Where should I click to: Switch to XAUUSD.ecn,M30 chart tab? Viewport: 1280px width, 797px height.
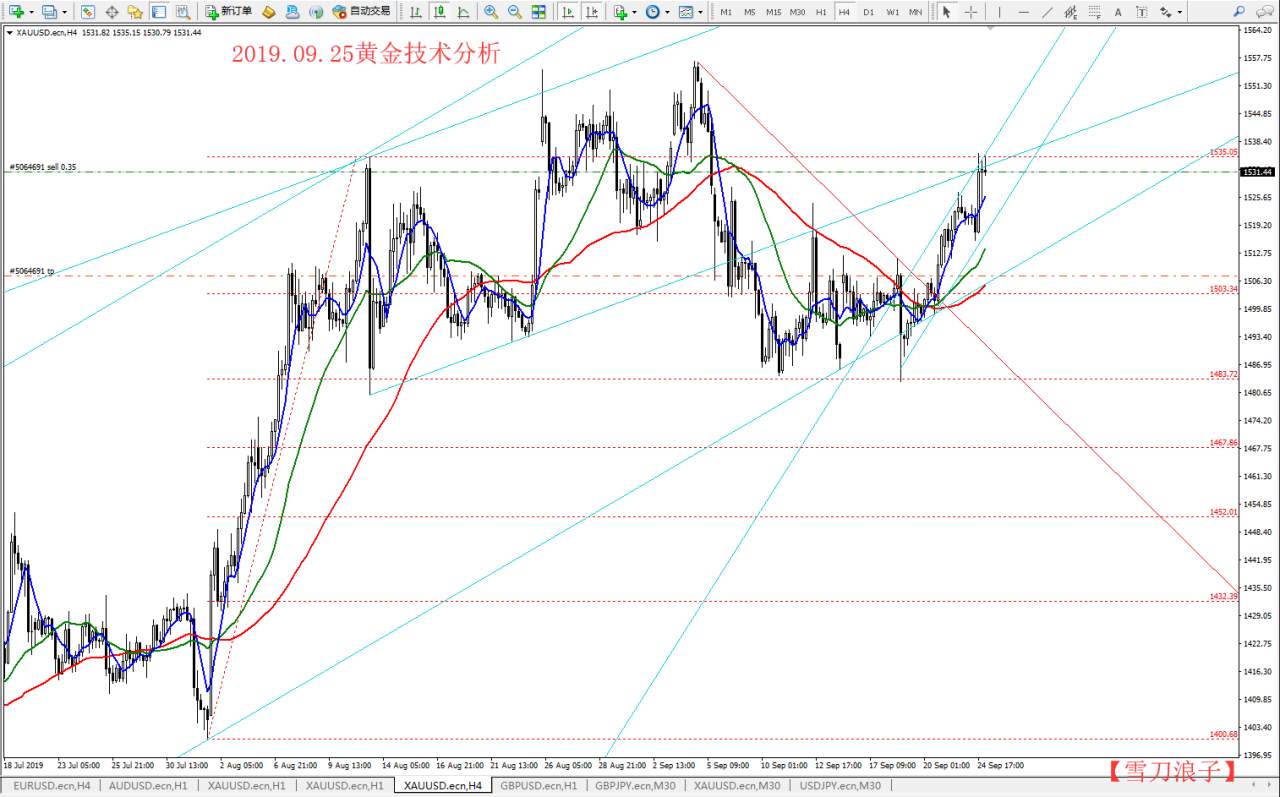(737, 786)
